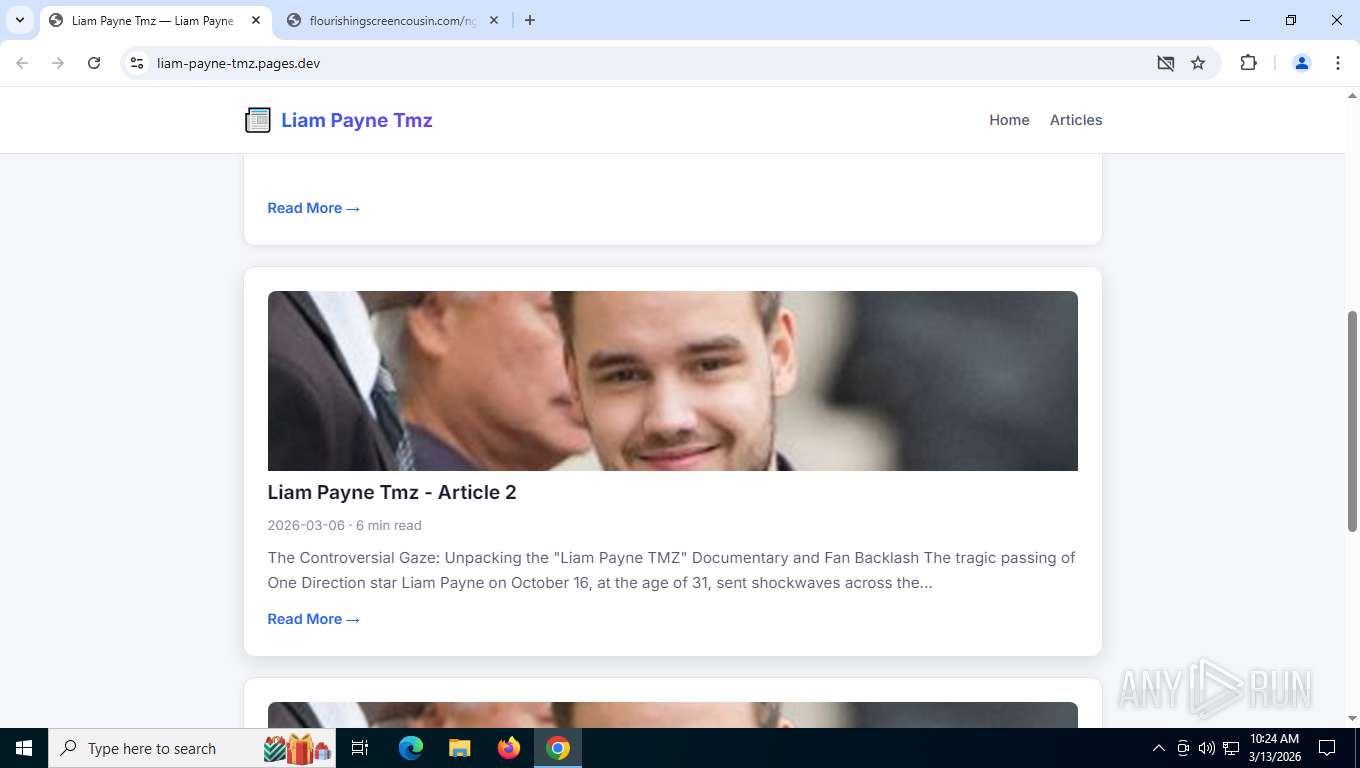Open the Extensions puzzle icon
Image resolution: width=1360 pixels, height=768 pixels.
pyautogui.click(x=1248, y=63)
